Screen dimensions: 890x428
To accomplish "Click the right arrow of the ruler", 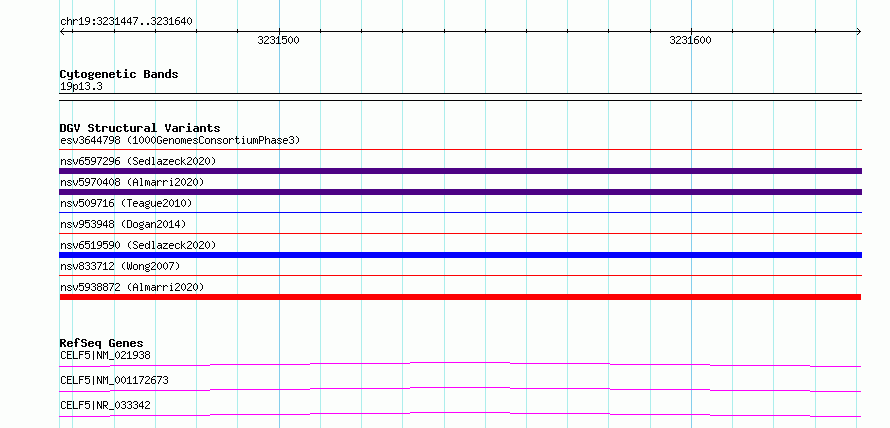I will coord(858,31).
